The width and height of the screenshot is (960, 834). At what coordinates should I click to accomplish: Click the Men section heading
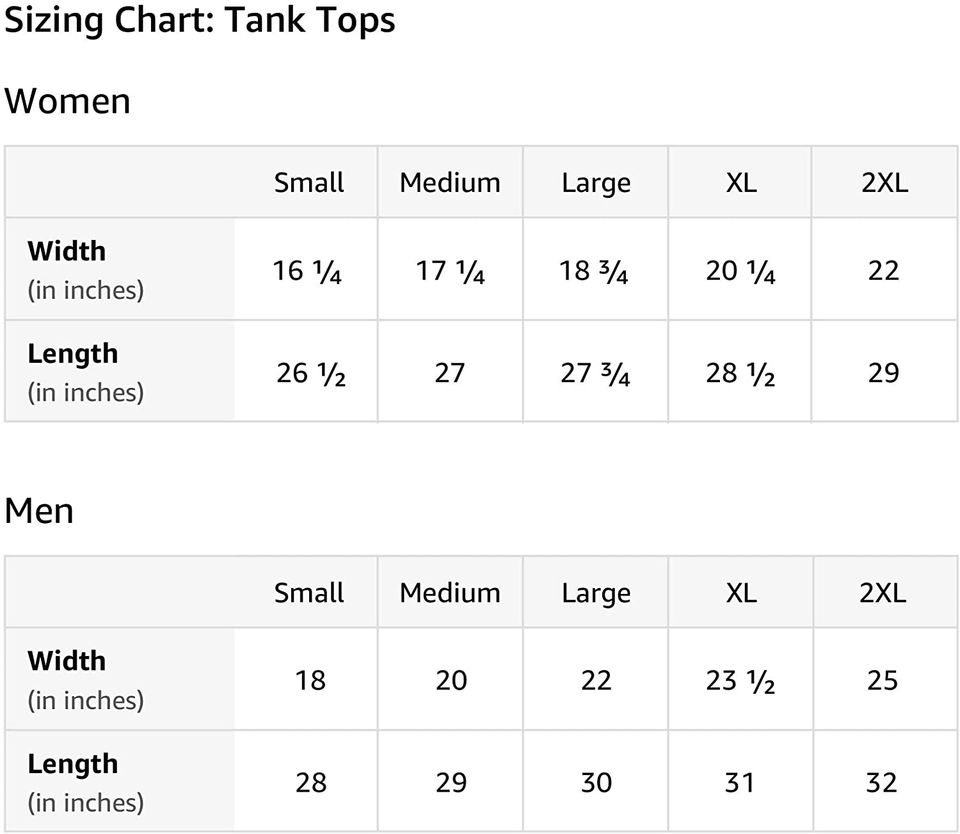[39, 511]
